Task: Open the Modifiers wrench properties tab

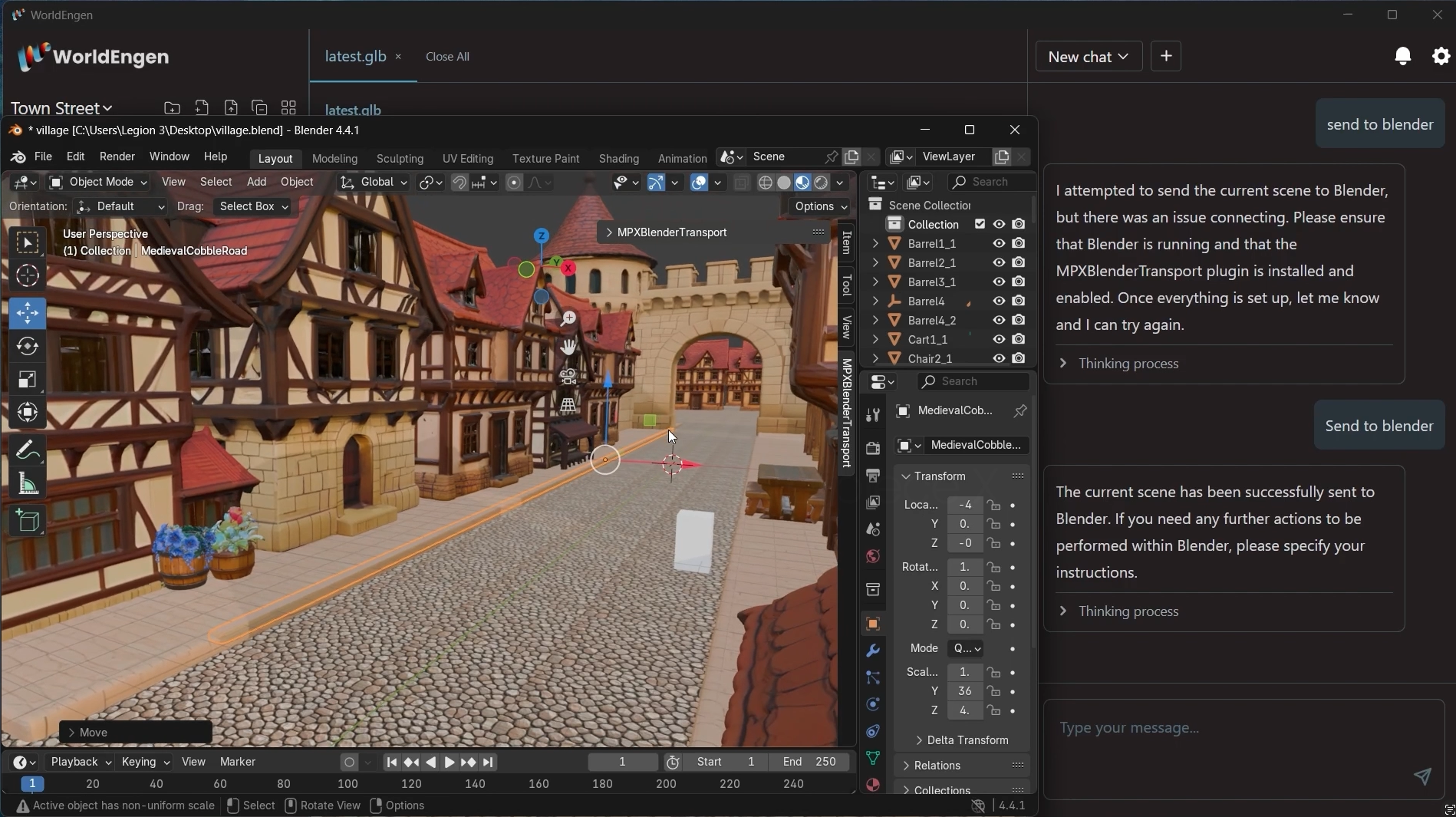Action: [872, 651]
